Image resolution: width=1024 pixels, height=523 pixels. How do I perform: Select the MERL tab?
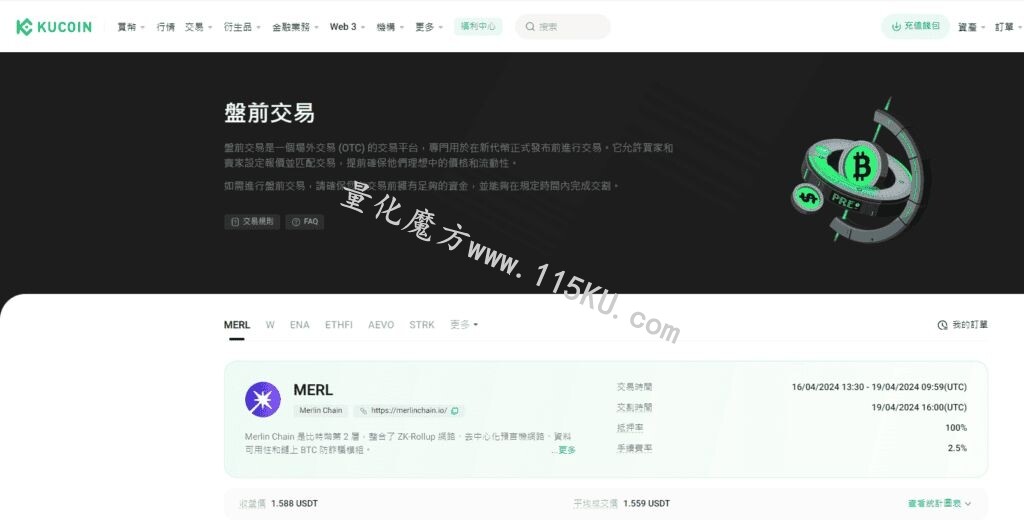[236, 325]
